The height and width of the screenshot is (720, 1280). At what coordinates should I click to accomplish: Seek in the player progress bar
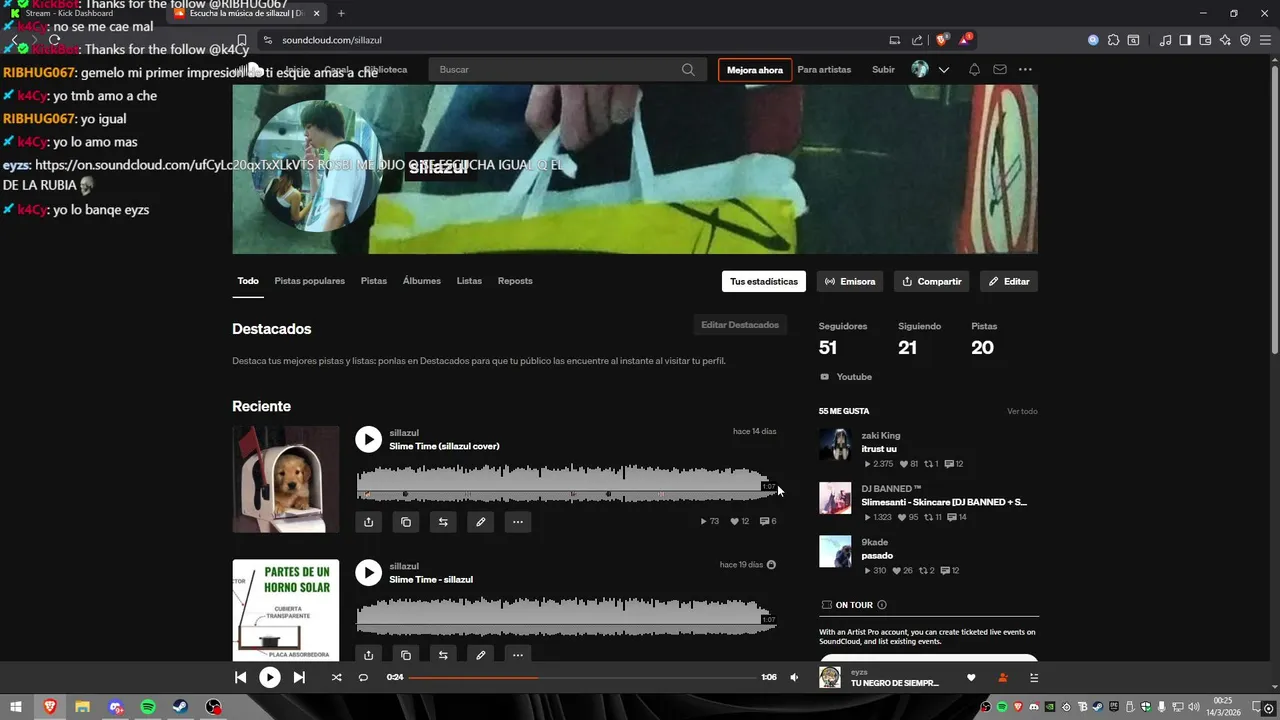(x=582, y=677)
